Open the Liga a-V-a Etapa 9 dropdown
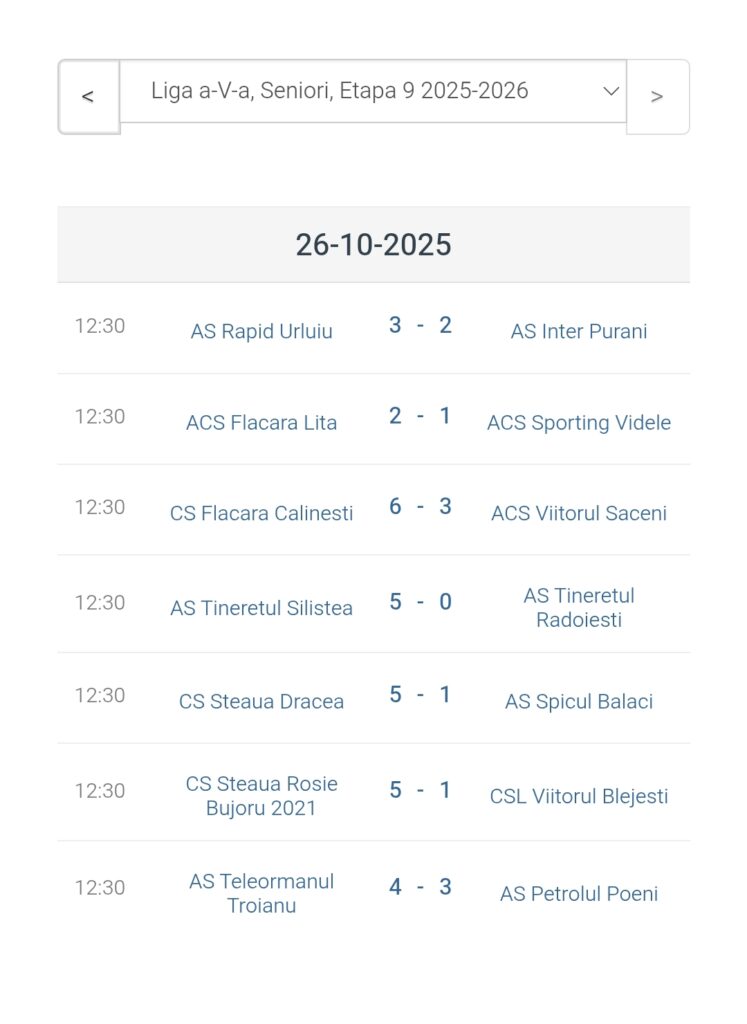 click(340, 91)
